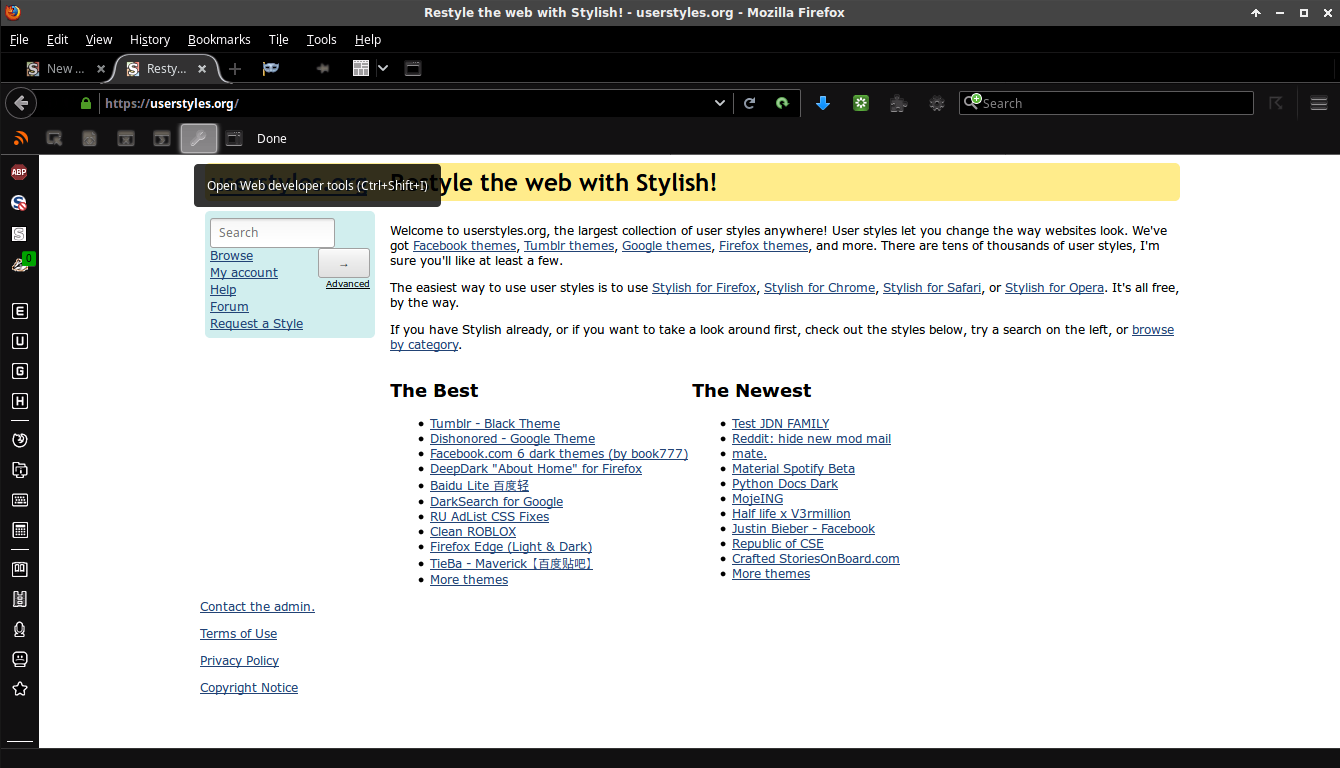This screenshot has height=768, width=1340.
Task: Click the E letter icon in sidebar
Action: 19,311
